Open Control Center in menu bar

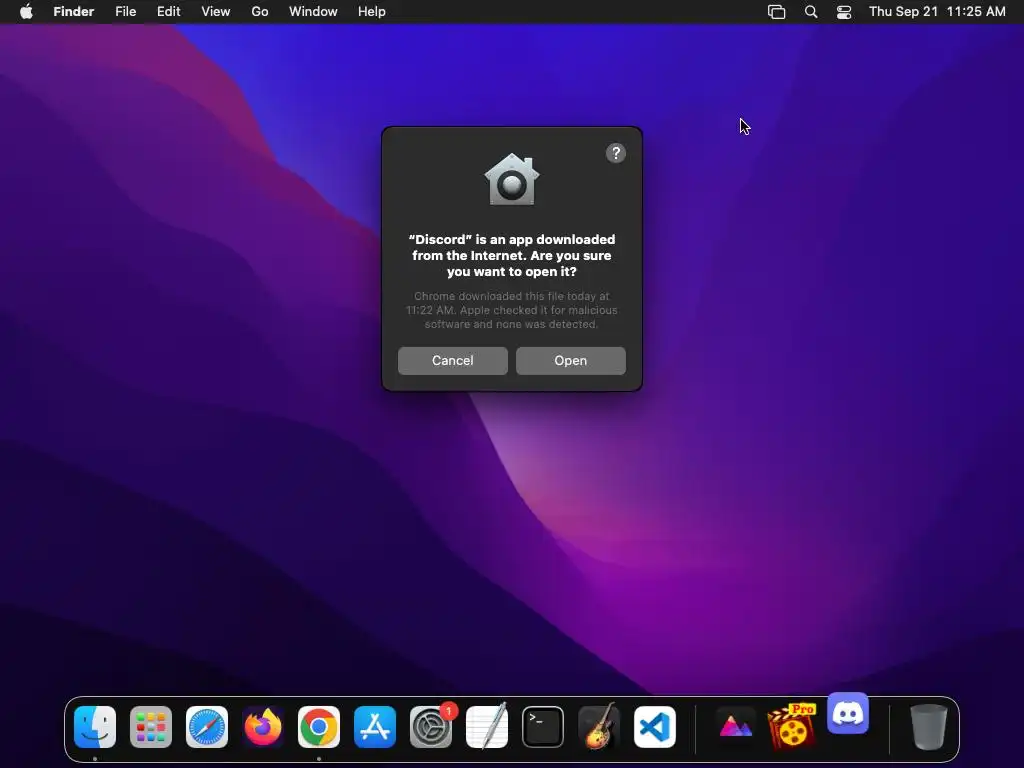tap(844, 12)
